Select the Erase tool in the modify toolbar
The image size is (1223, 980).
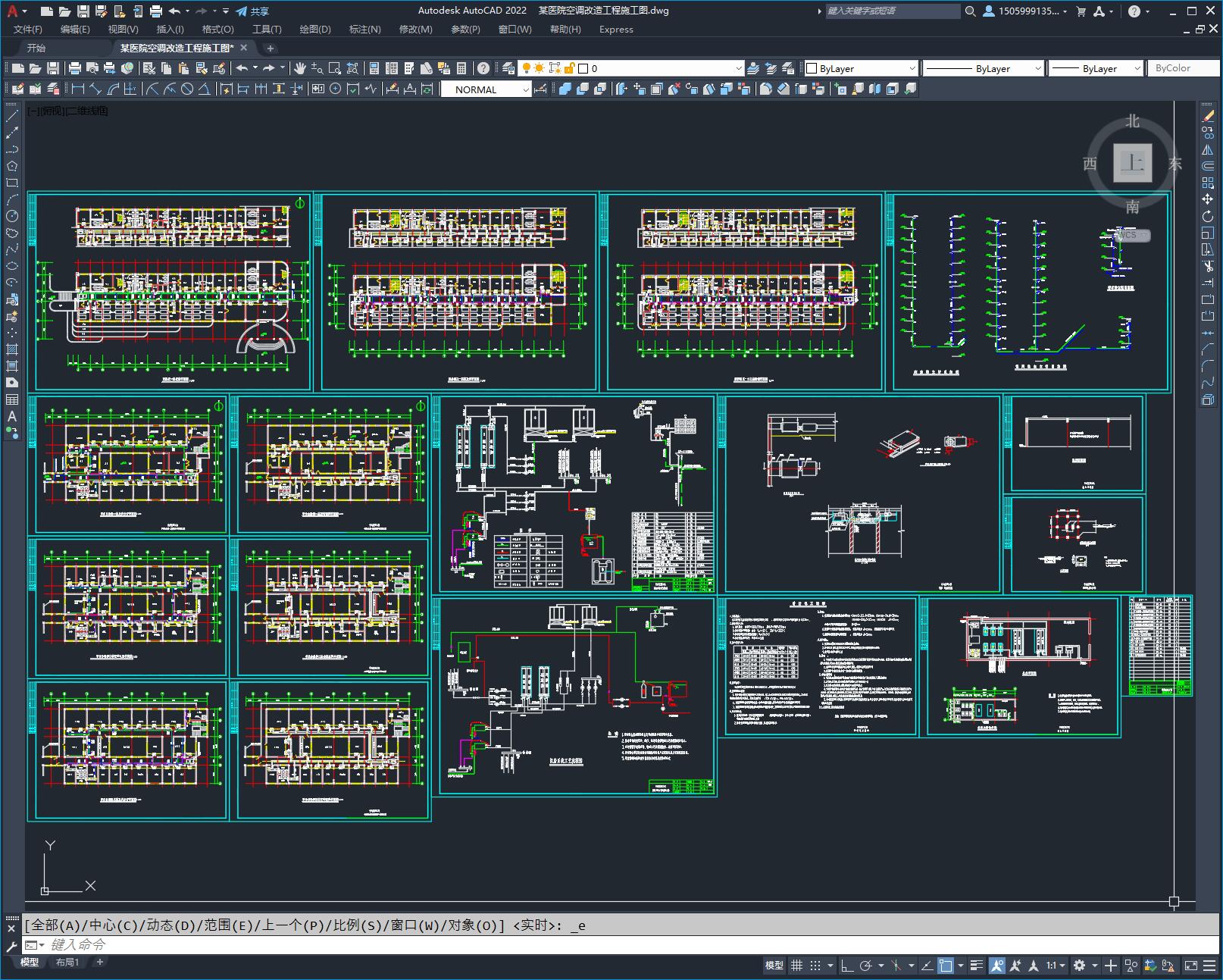pos(1208,116)
